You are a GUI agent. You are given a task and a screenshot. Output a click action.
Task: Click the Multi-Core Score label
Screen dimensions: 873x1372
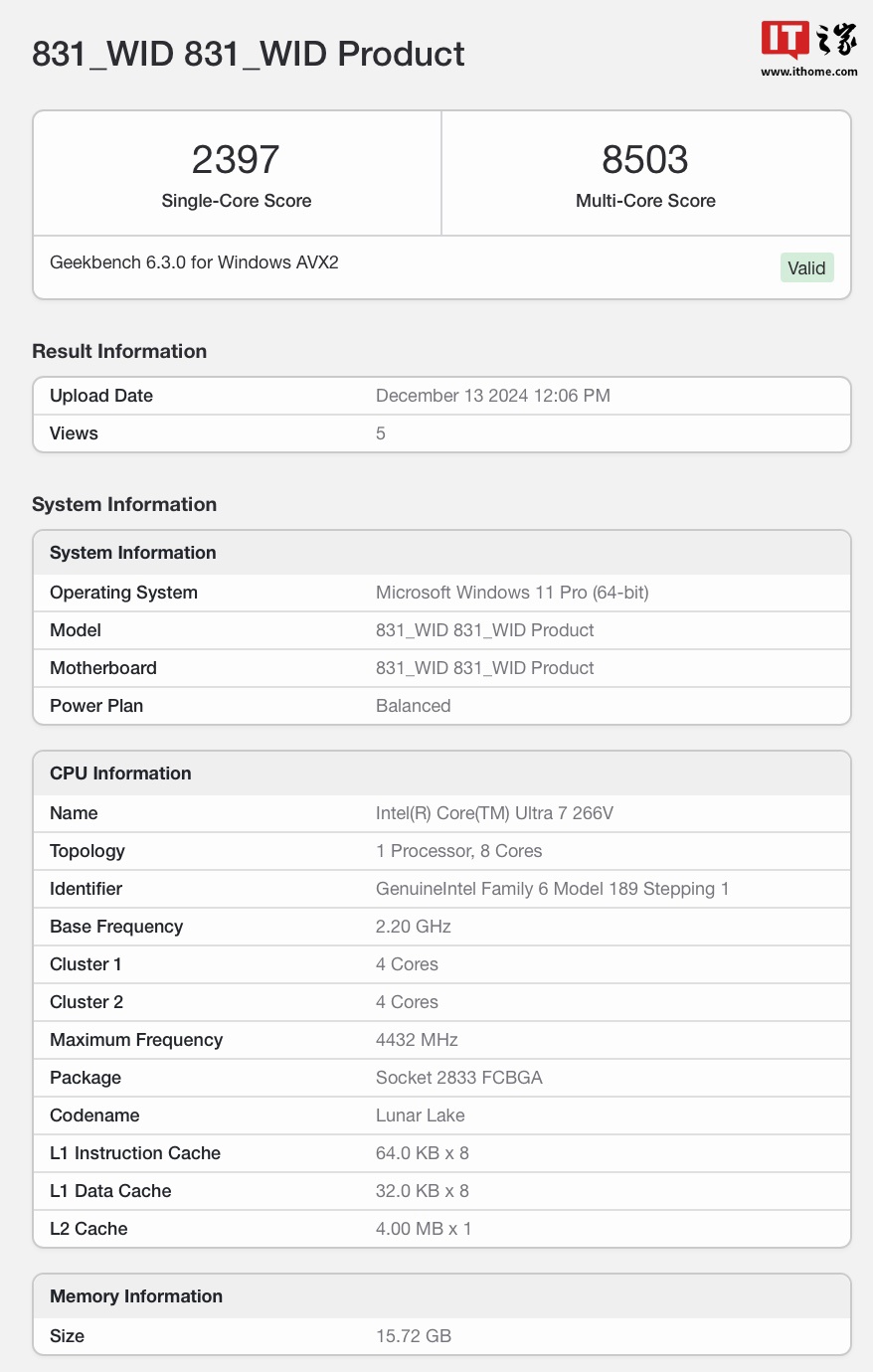tap(645, 201)
